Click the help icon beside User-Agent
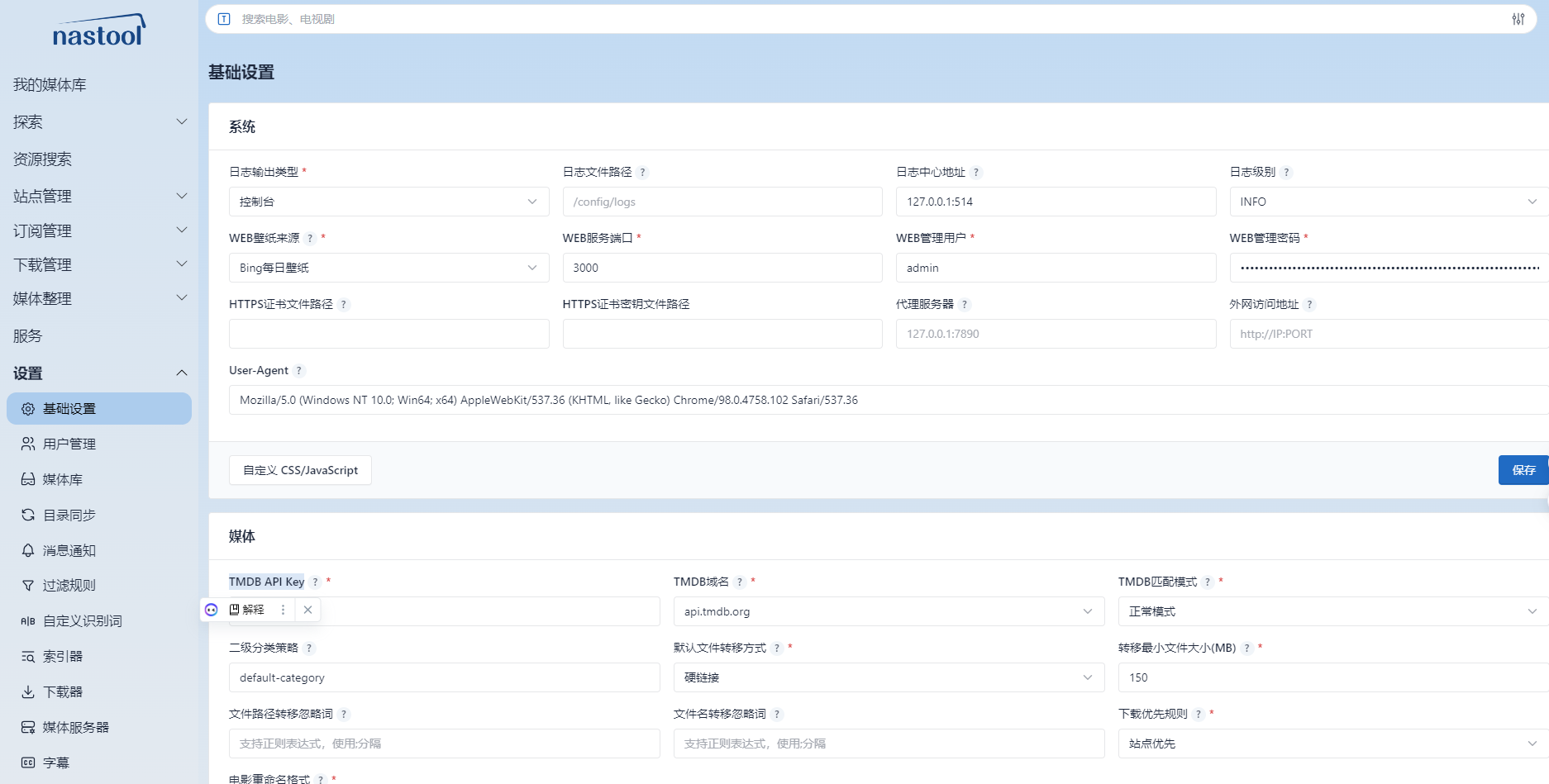Image resolution: width=1549 pixels, height=784 pixels. [x=299, y=371]
